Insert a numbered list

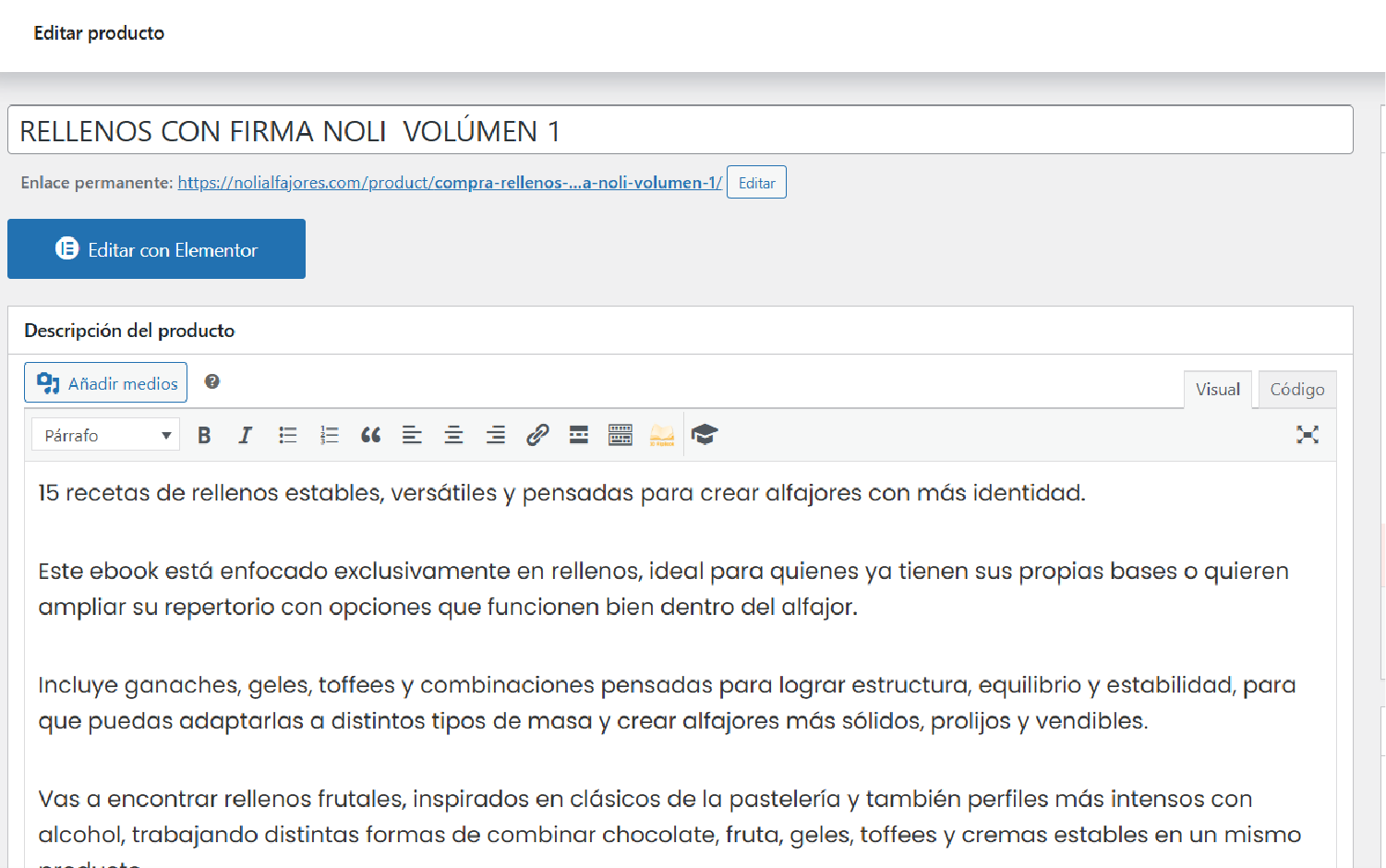(x=330, y=435)
